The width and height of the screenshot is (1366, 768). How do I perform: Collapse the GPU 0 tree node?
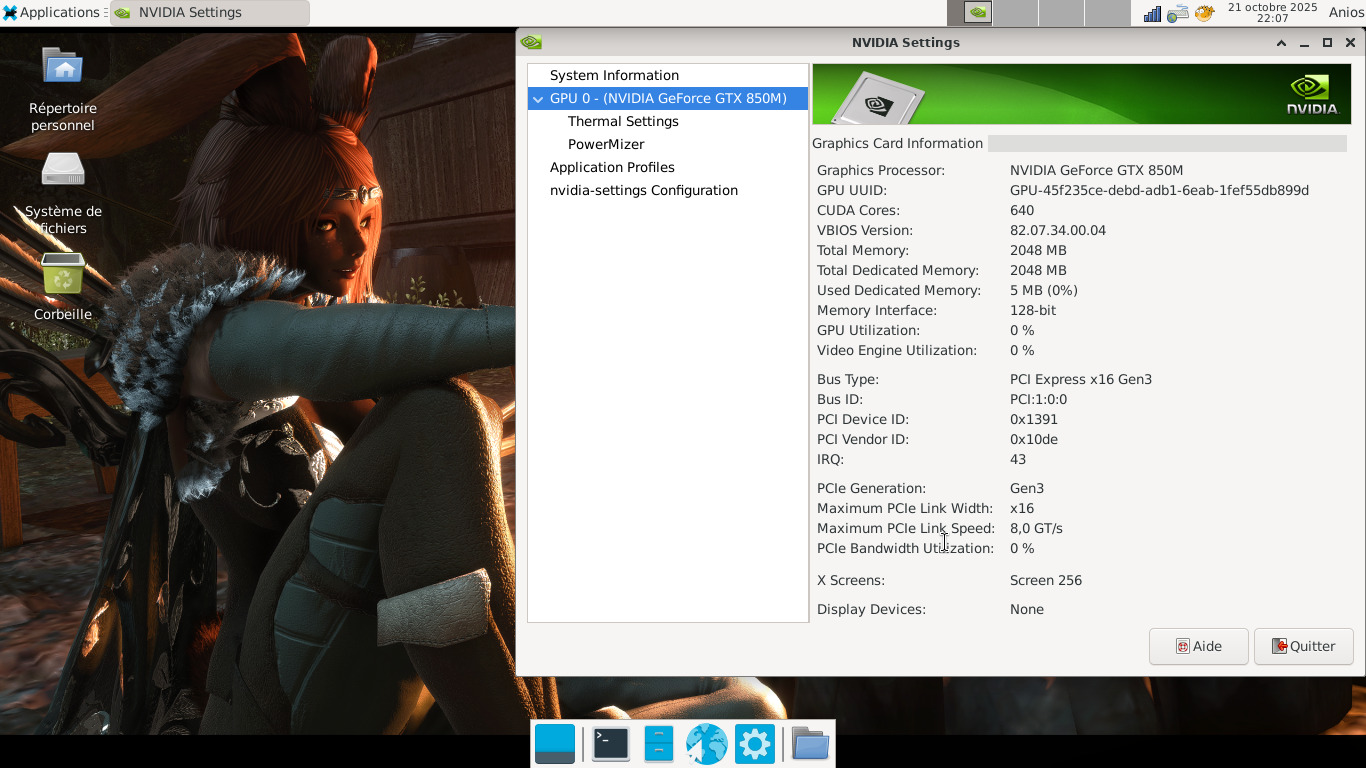538,99
